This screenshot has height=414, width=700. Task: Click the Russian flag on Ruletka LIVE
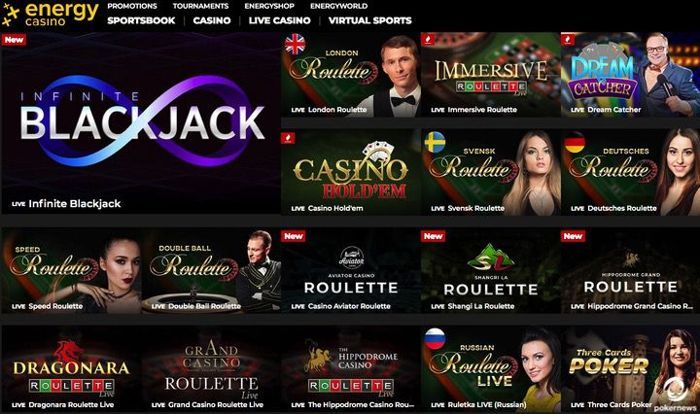click(435, 339)
